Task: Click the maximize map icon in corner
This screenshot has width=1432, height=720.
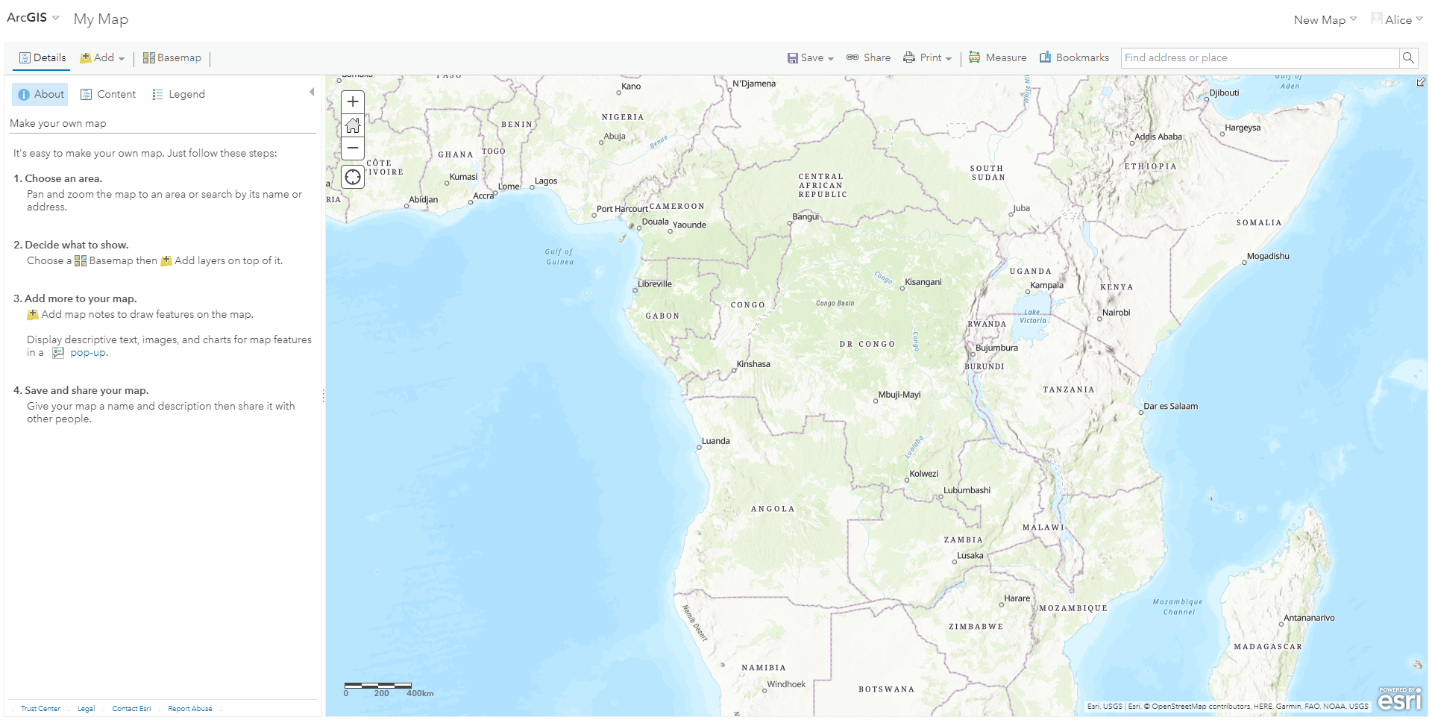Action: pos(1420,83)
